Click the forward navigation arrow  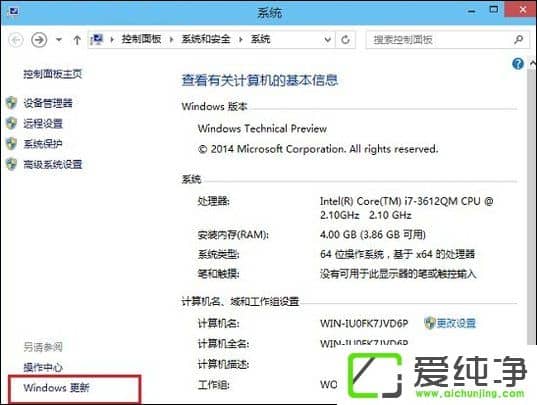[39, 40]
